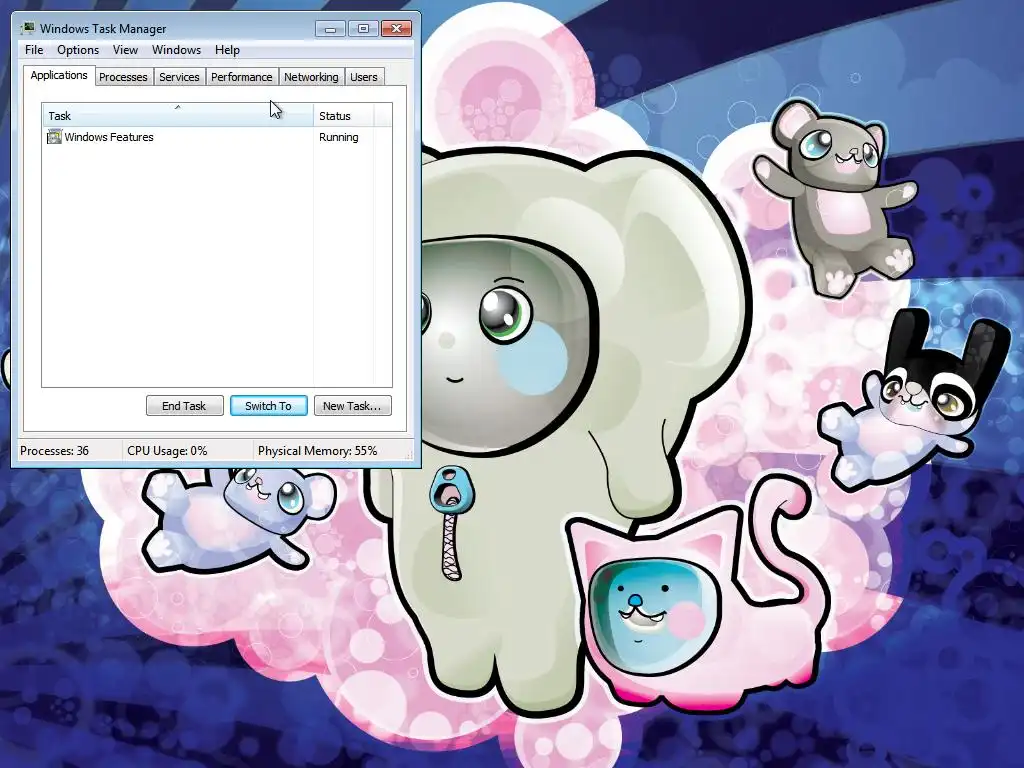Maximize the Task Manager window

coord(363,28)
